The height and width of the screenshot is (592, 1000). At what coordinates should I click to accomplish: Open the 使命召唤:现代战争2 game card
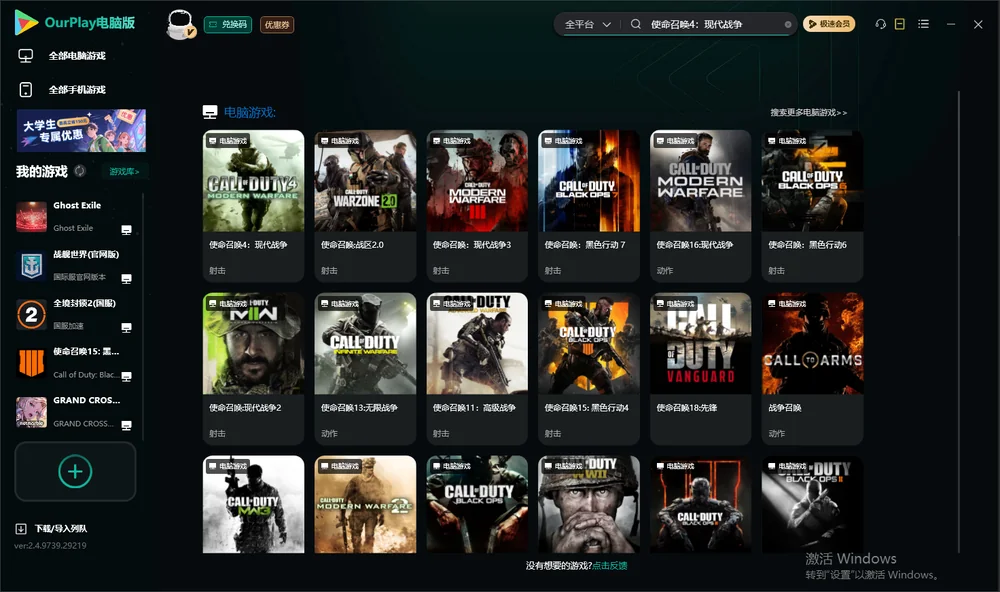tap(253, 368)
